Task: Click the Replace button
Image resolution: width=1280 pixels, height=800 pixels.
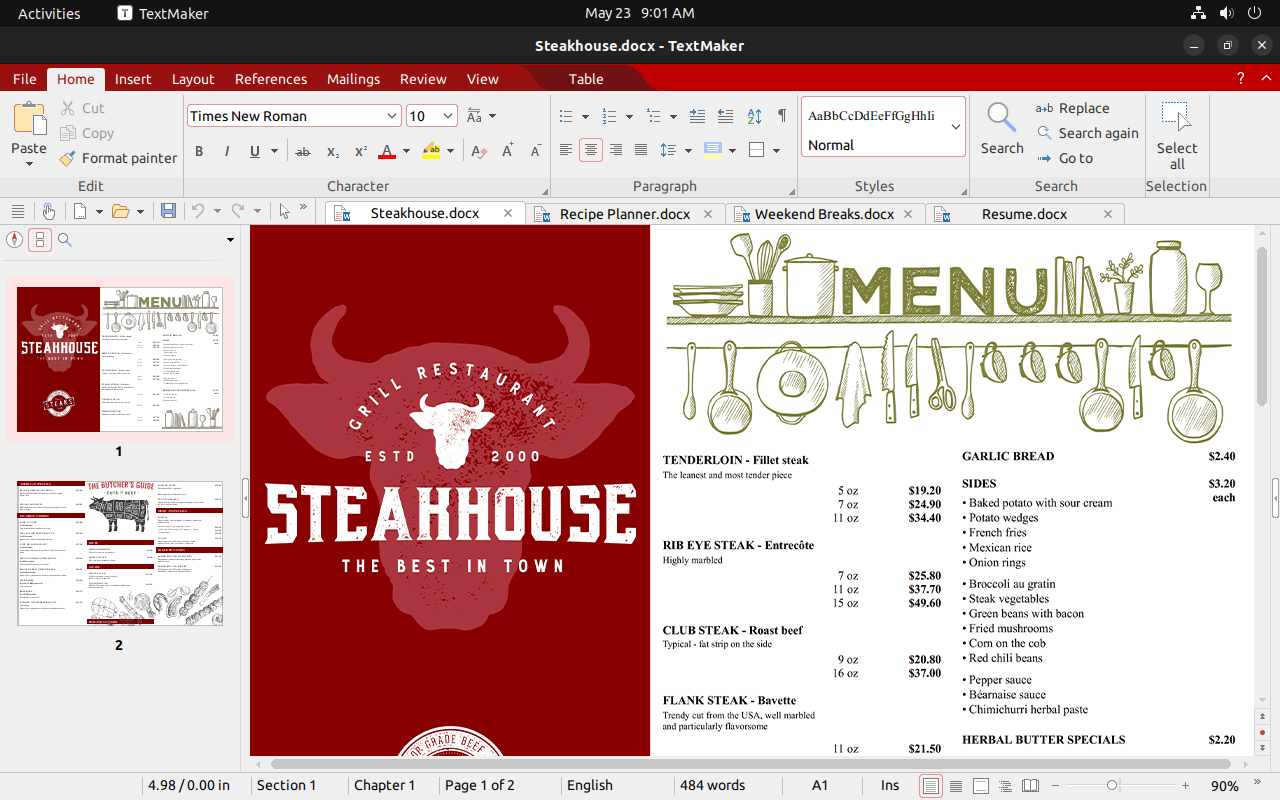Action: click(1083, 107)
